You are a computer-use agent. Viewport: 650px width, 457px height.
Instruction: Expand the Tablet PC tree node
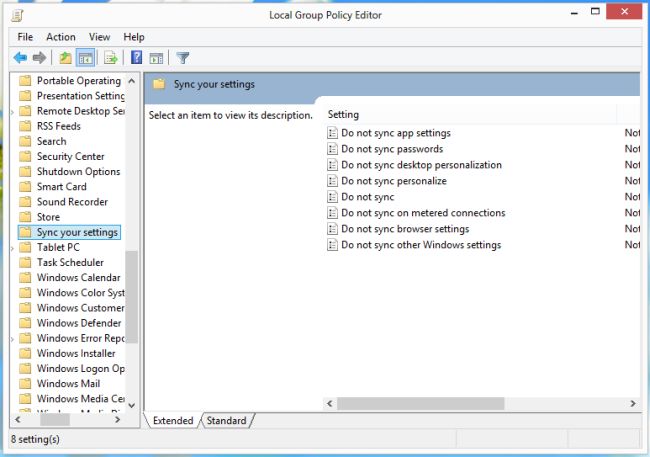(12, 248)
